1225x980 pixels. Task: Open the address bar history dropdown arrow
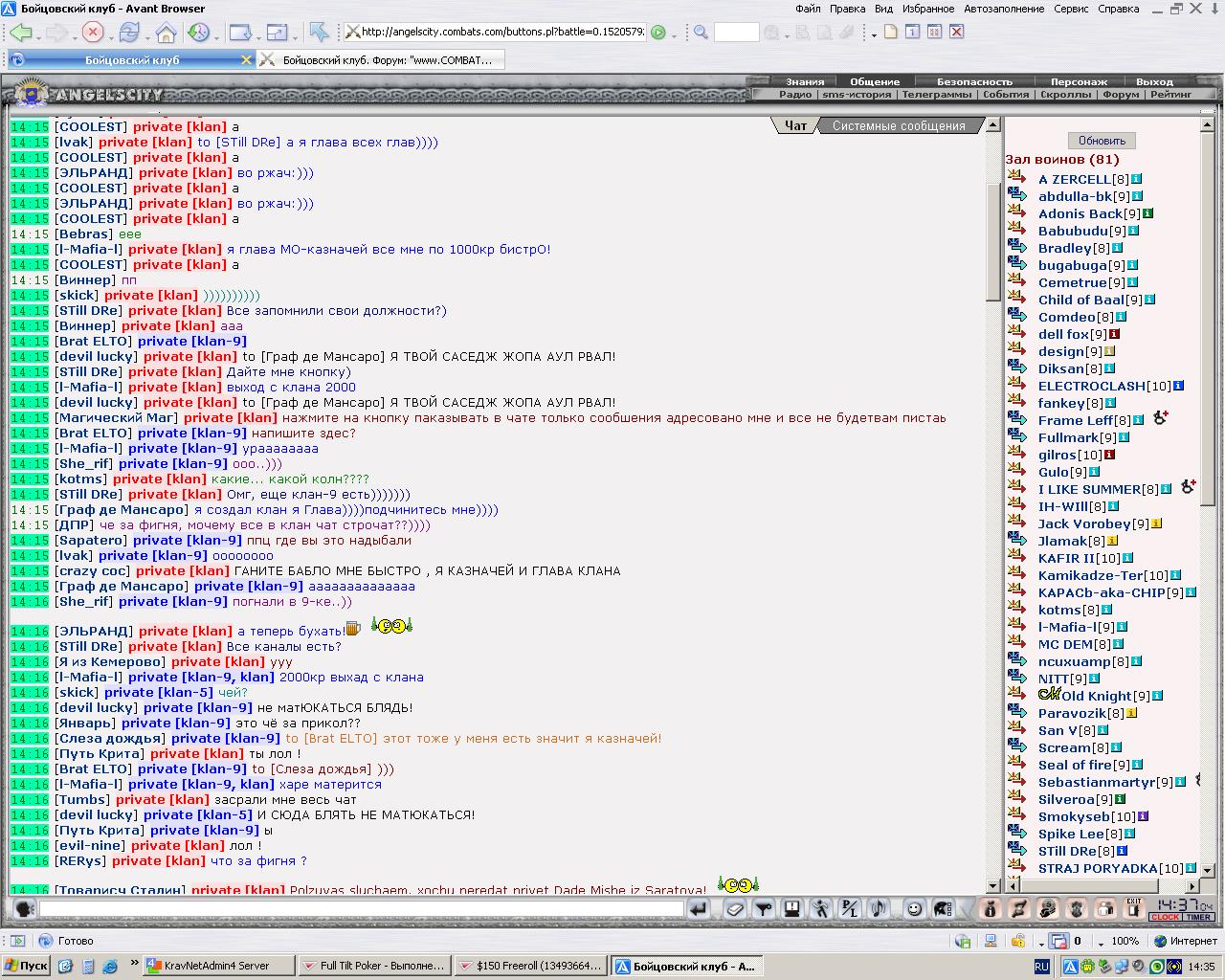pos(674,34)
